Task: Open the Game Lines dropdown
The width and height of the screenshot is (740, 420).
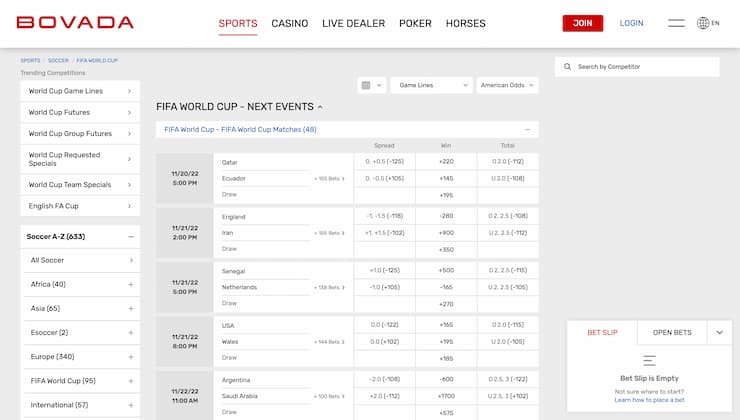Action: pyautogui.click(x=431, y=85)
